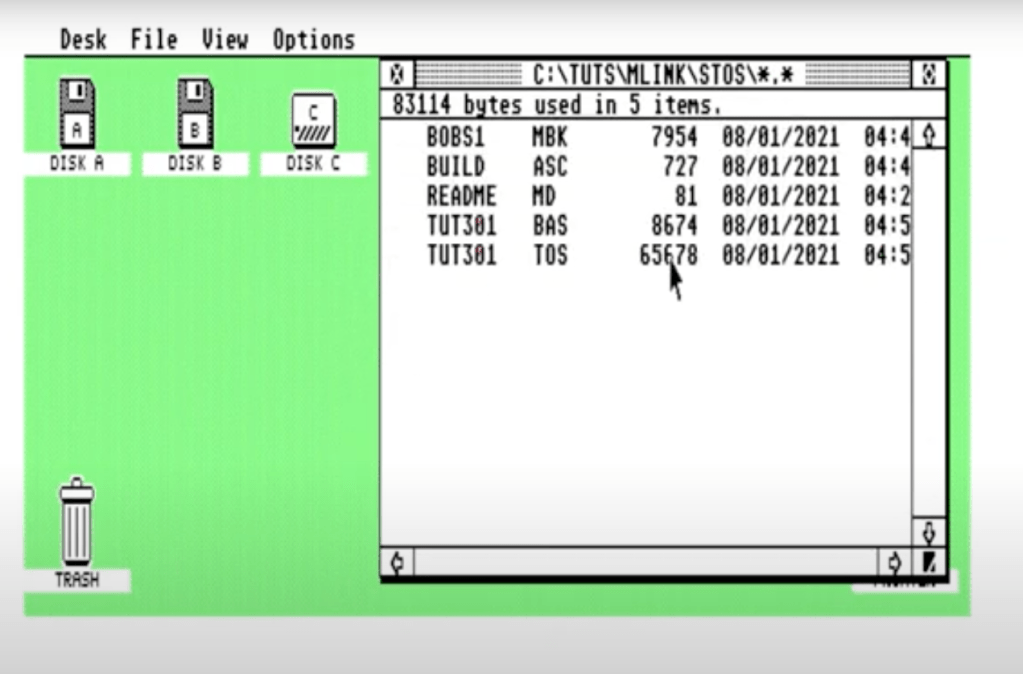Click the window fuller box at top-right

929,74
